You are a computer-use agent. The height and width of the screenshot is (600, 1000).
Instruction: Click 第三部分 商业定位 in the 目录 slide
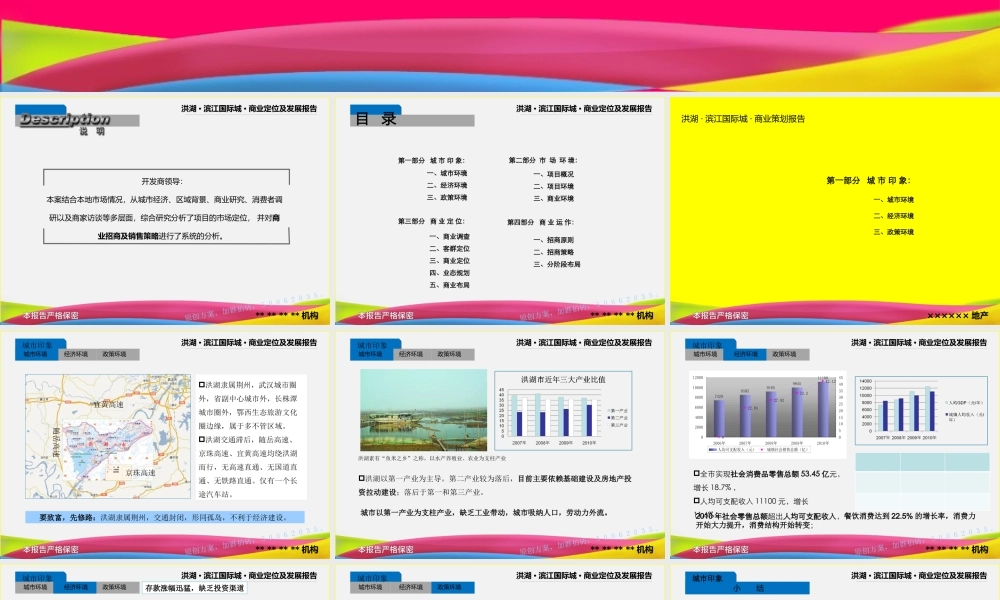[x=431, y=221]
